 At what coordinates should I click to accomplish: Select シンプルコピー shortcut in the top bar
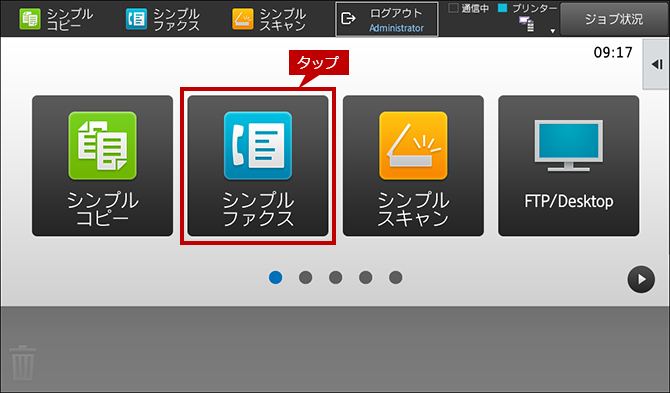tap(56, 19)
